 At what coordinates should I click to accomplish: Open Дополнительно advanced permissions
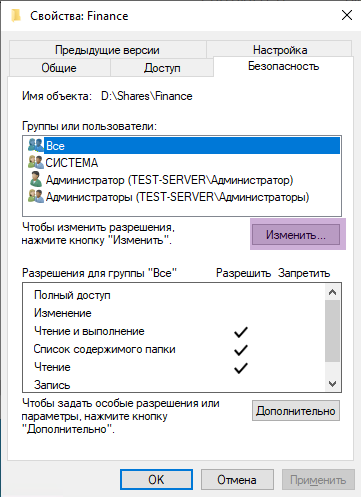[x=296, y=411]
